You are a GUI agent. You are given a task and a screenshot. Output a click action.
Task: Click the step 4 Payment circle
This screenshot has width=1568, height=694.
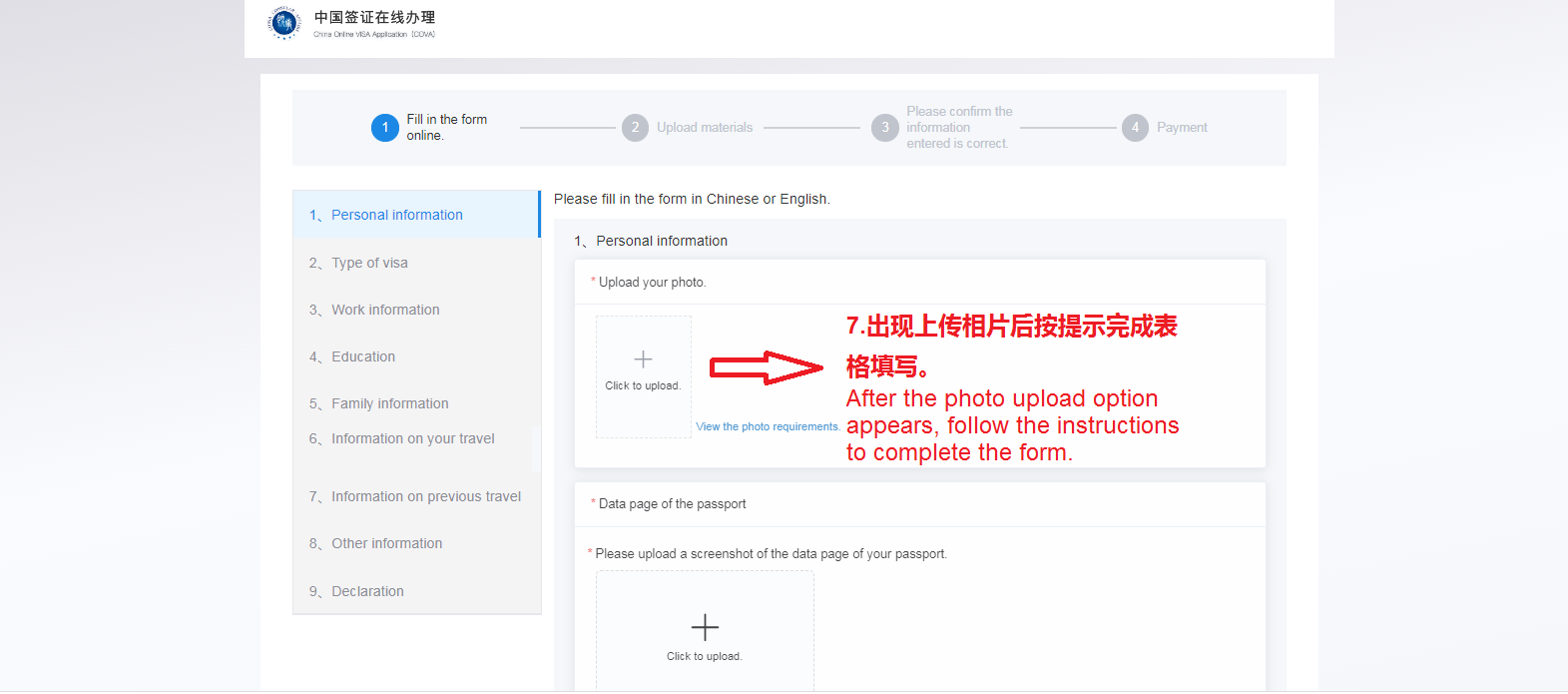(x=1135, y=128)
